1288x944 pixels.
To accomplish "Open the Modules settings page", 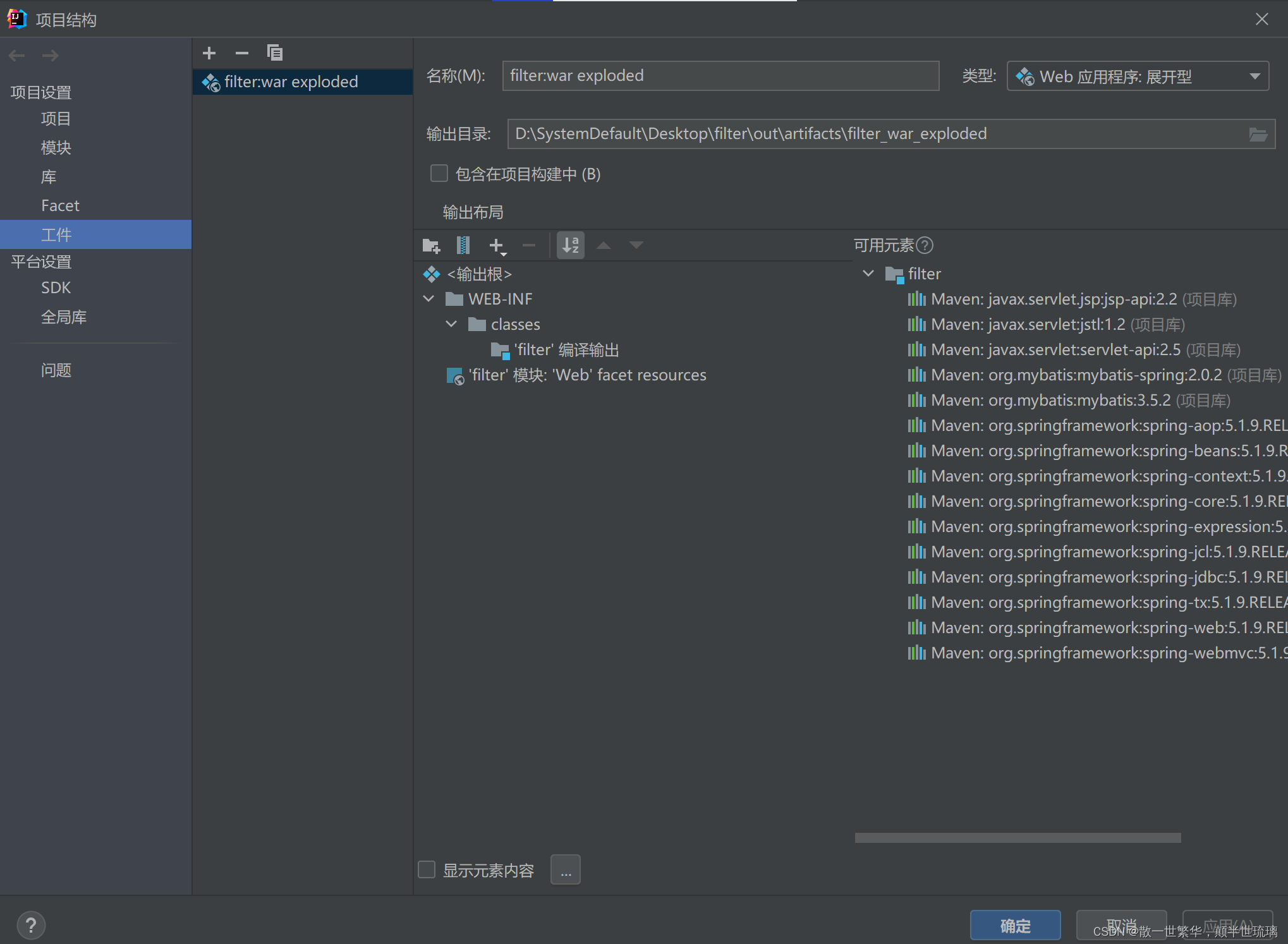I will 56,148.
